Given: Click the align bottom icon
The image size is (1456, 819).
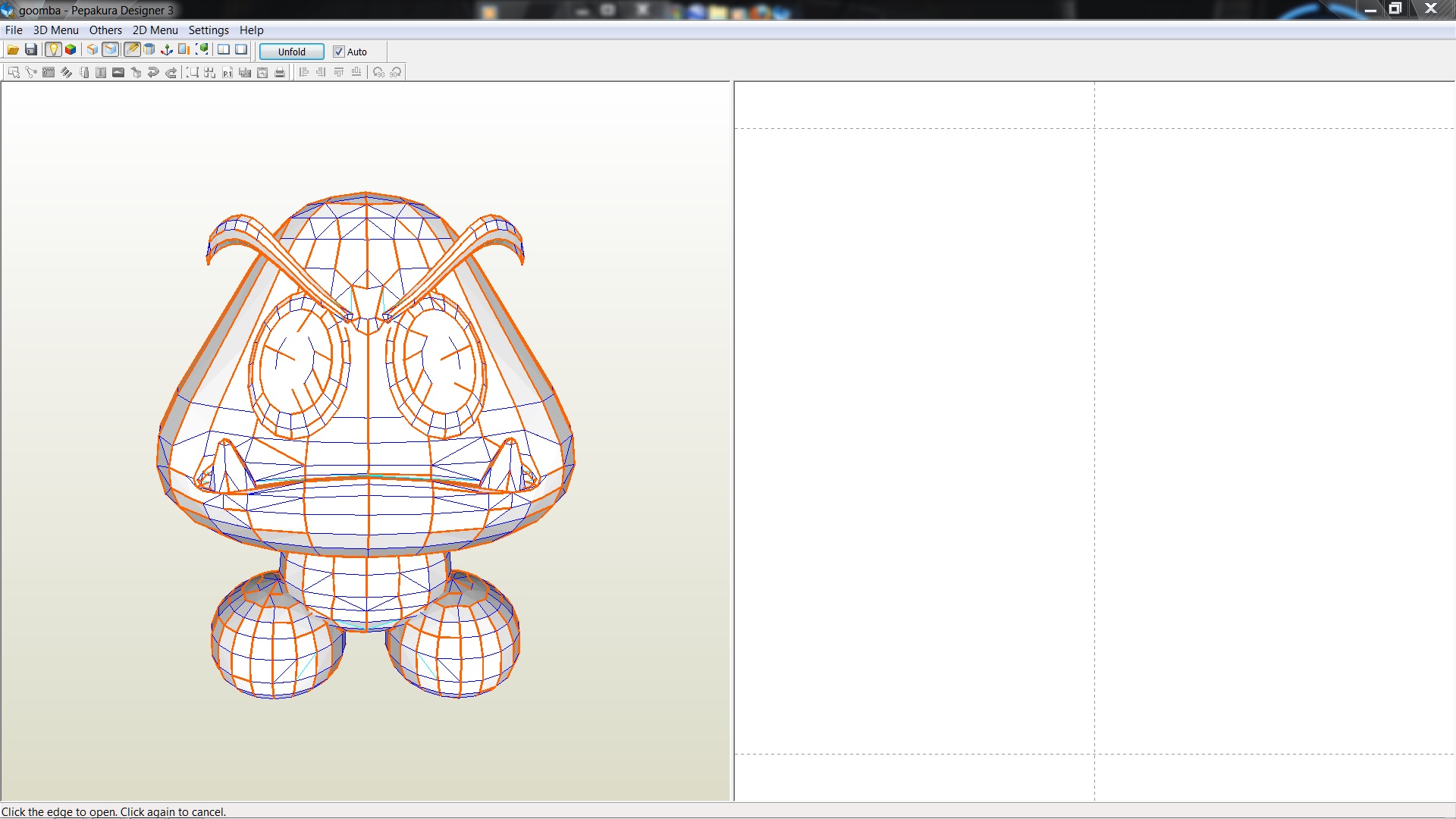Looking at the screenshot, I should (x=356, y=73).
